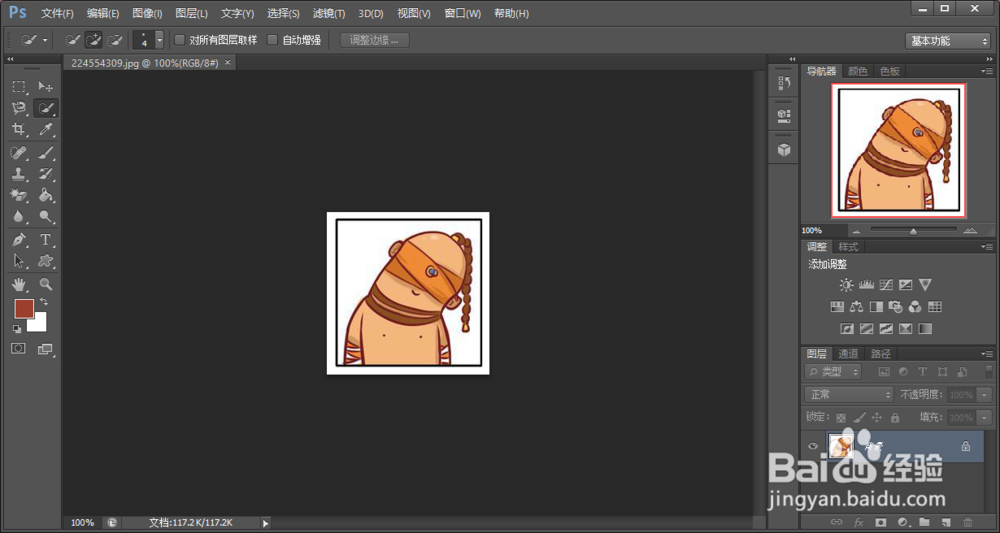This screenshot has height=533, width=1000.
Task: Hide the Background layer with eye icon
Action: click(x=812, y=446)
